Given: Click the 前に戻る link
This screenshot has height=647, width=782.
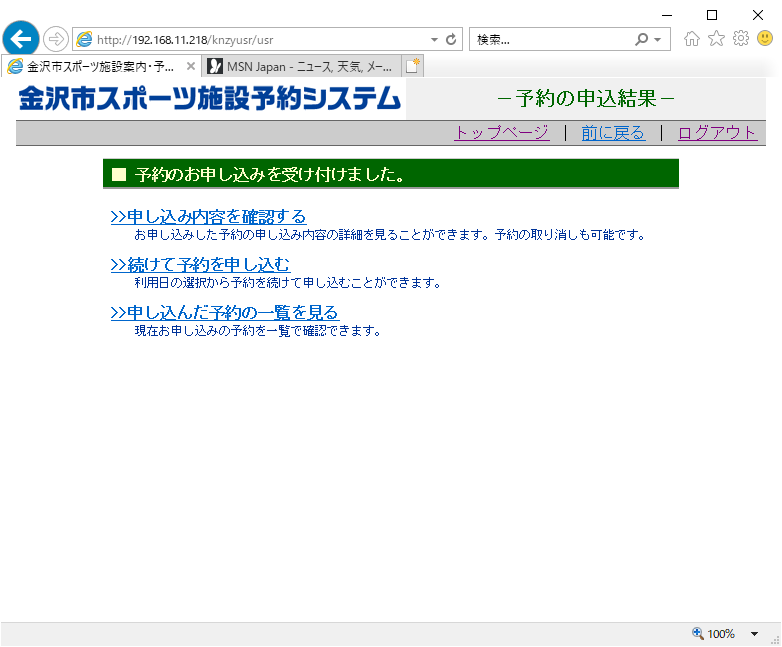Looking at the screenshot, I should pos(613,133).
